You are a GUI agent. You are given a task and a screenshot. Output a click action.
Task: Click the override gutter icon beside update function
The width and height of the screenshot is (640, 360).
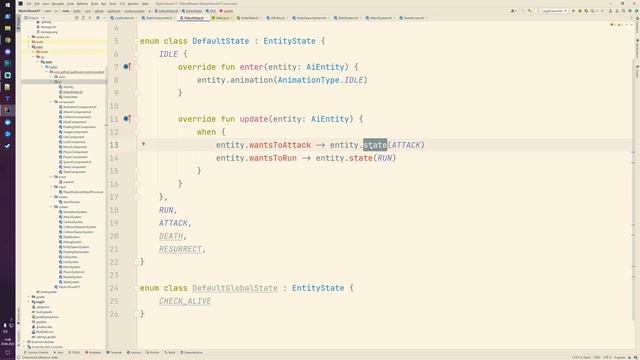(x=127, y=119)
